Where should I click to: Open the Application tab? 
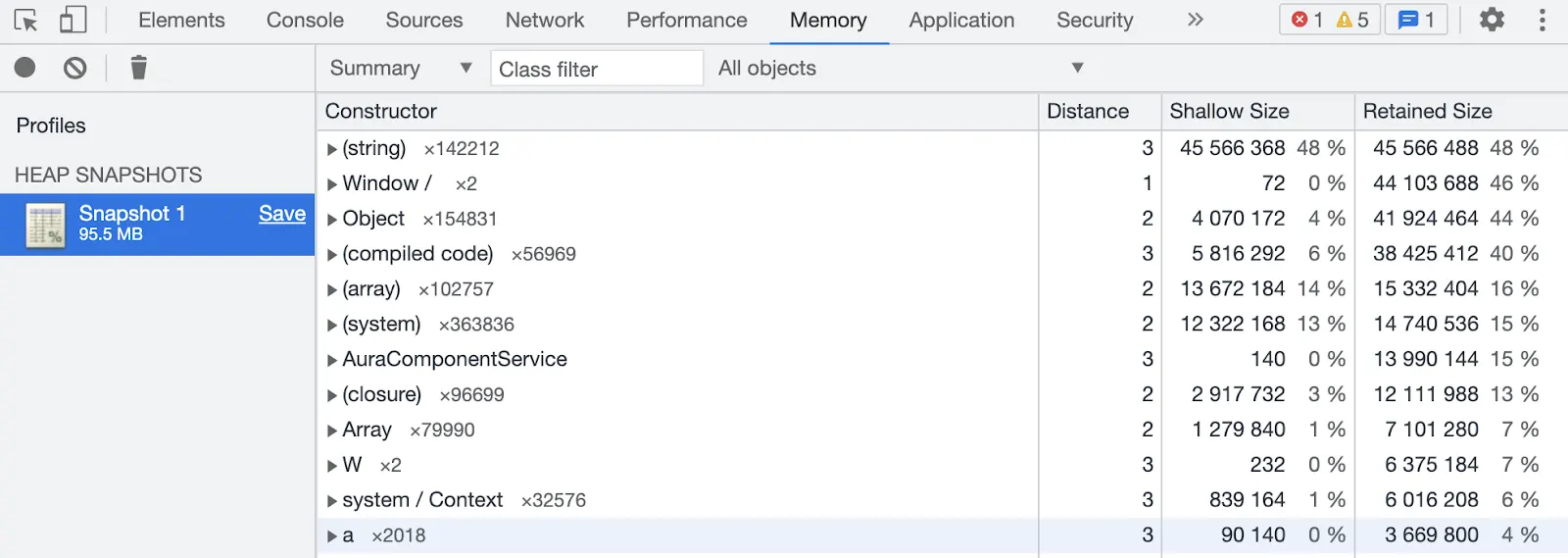click(962, 21)
